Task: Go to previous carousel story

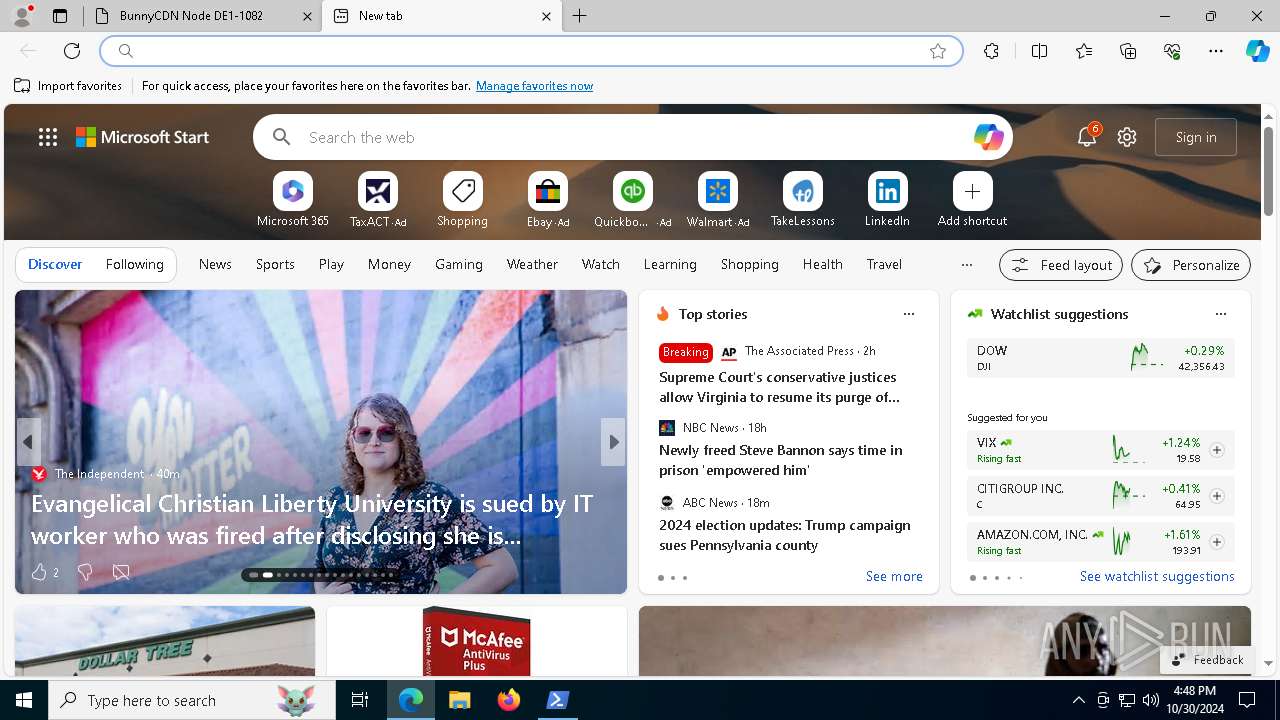Action: (28, 441)
